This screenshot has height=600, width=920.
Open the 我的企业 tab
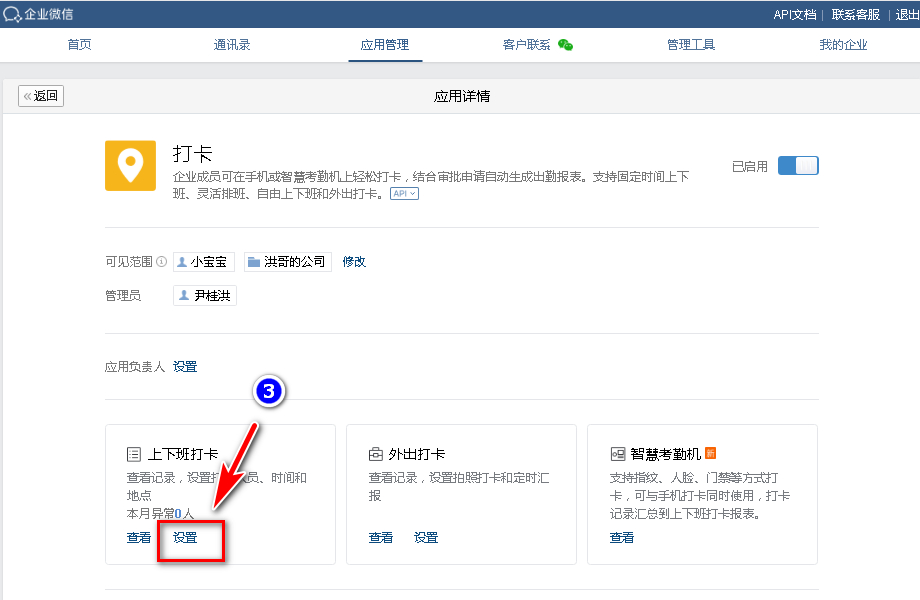point(843,45)
